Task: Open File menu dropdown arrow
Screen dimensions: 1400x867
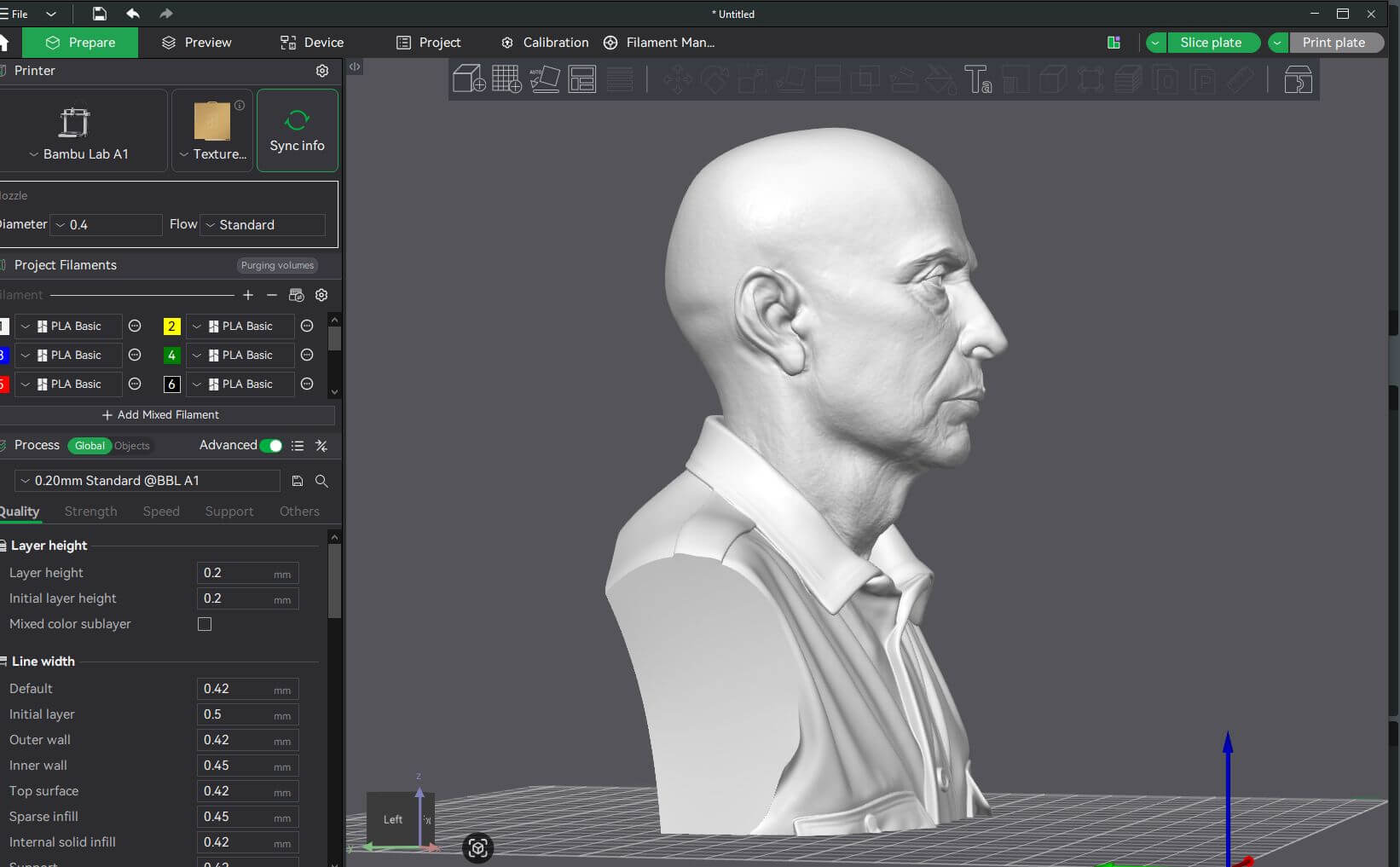Action: [x=51, y=14]
